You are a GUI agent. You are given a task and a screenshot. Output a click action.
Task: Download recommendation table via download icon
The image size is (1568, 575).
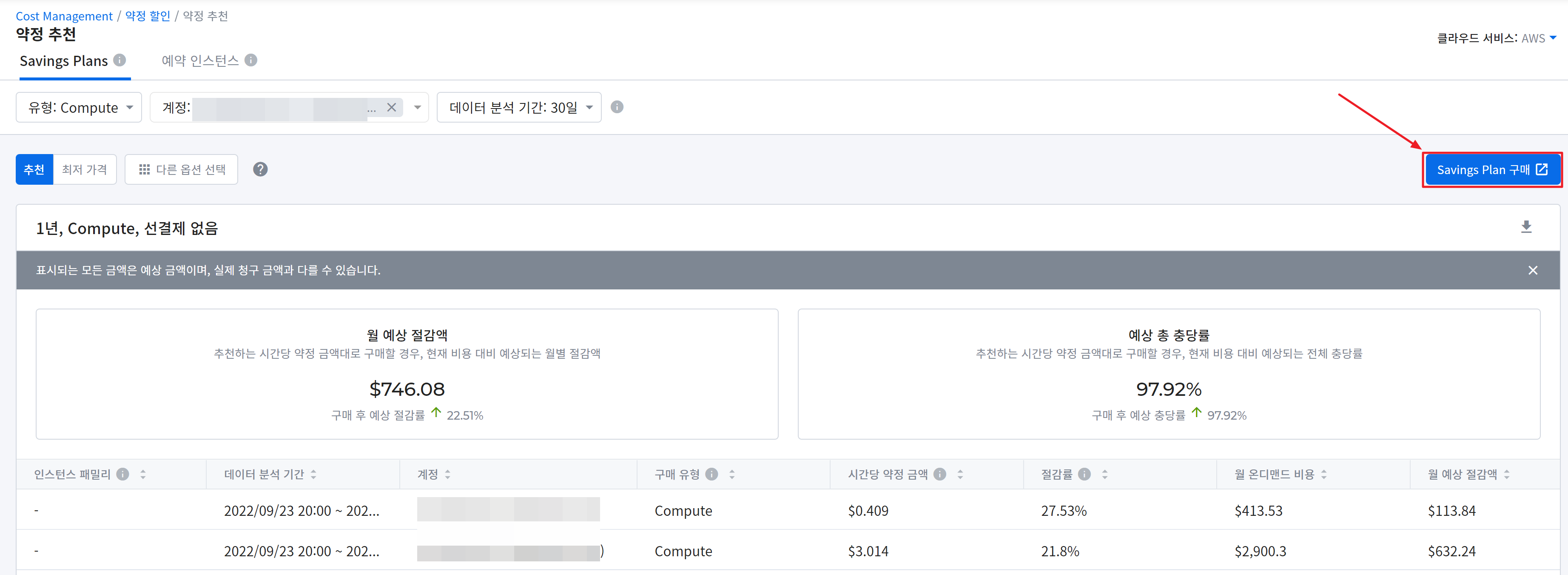pyautogui.click(x=1526, y=227)
